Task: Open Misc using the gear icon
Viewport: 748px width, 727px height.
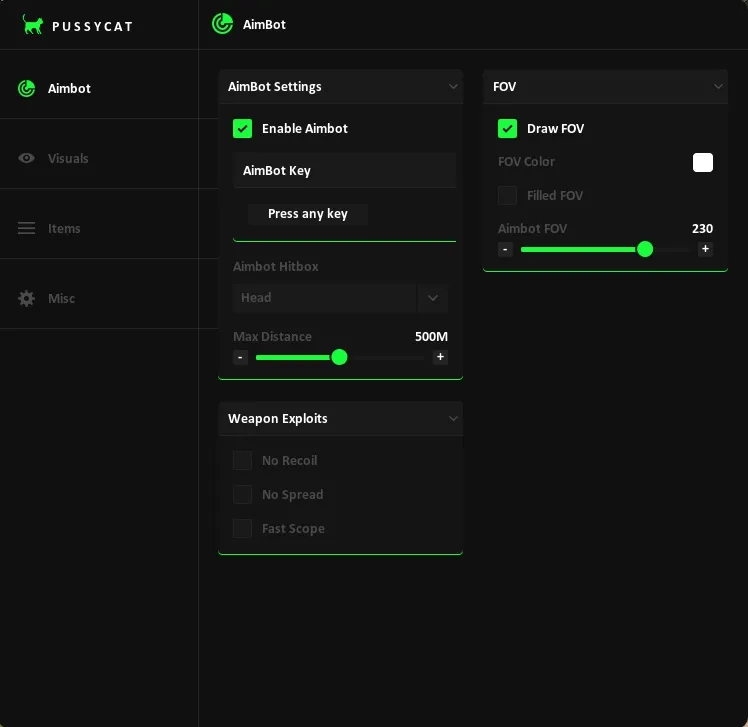Action: coord(27,298)
